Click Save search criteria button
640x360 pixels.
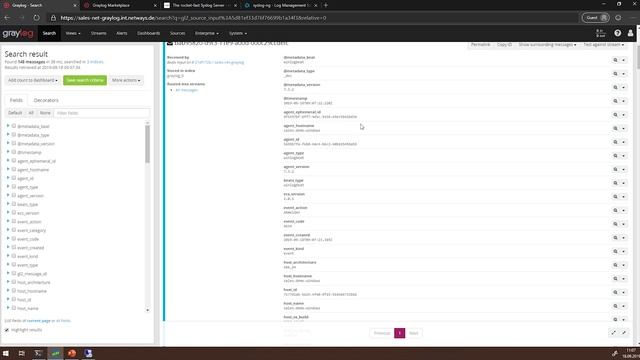(85, 80)
